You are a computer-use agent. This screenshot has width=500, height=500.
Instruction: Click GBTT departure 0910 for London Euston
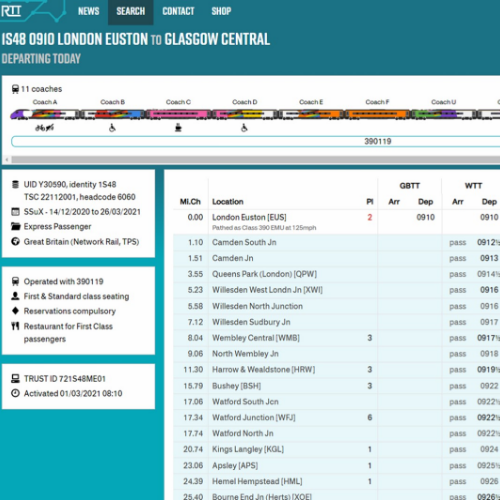(426, 217)
